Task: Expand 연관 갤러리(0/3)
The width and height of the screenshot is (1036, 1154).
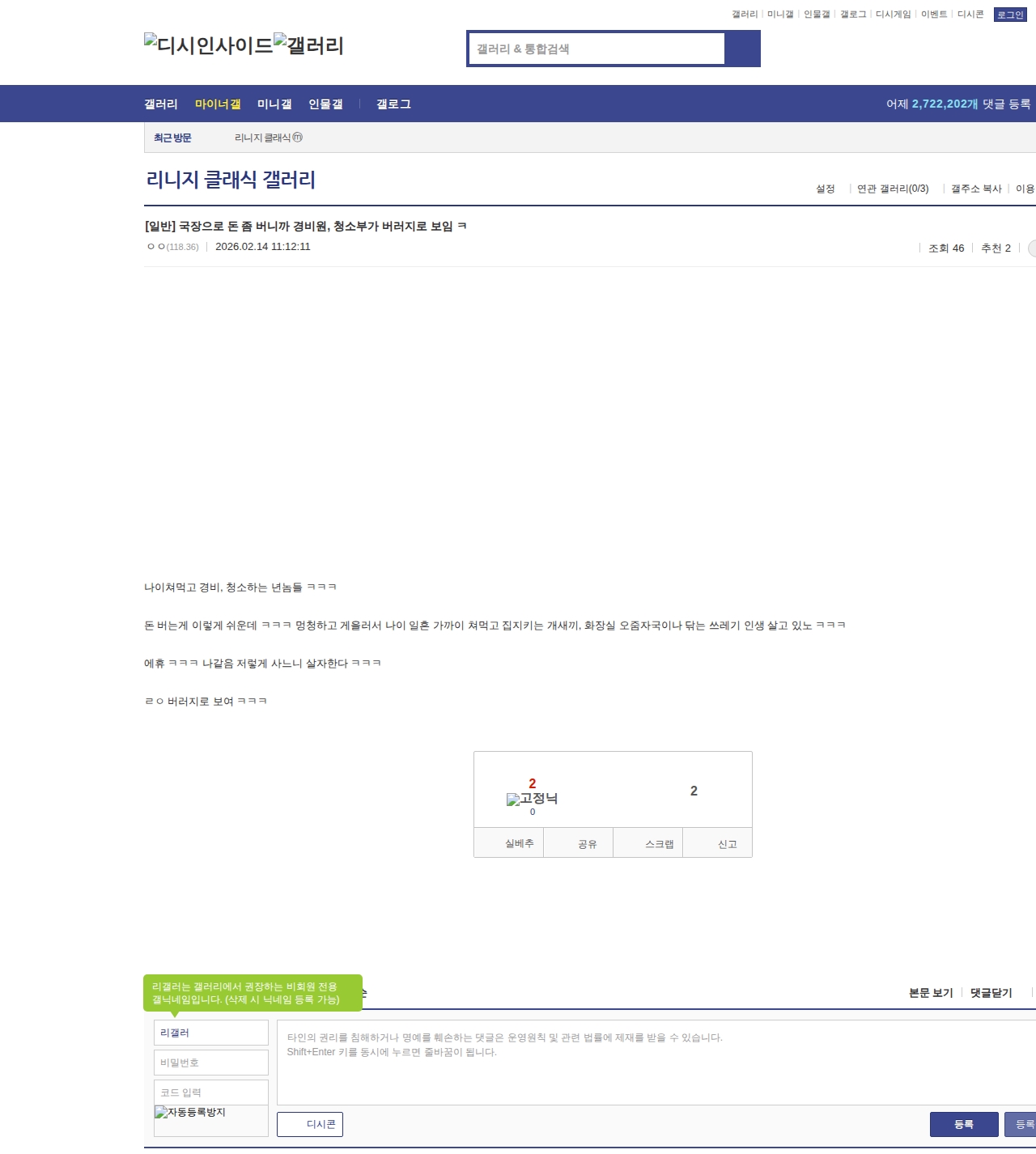Action: click(893, 189)
